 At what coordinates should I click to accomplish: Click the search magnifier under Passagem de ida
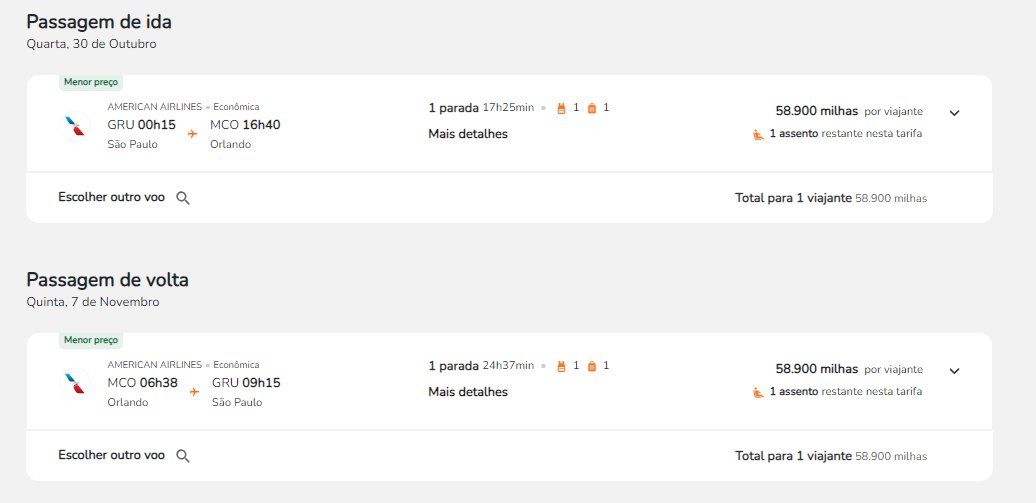[x=183, y=198]
